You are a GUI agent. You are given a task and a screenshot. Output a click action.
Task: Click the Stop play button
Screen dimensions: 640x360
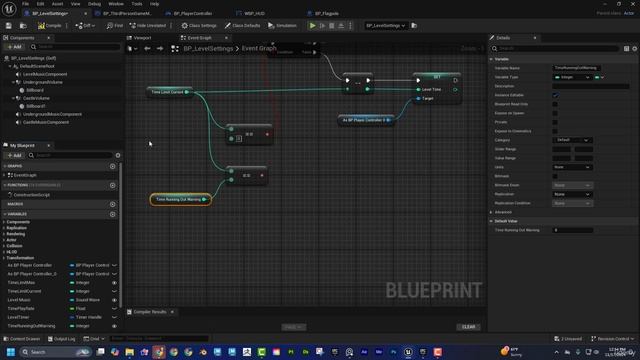(x=331, y=26)
